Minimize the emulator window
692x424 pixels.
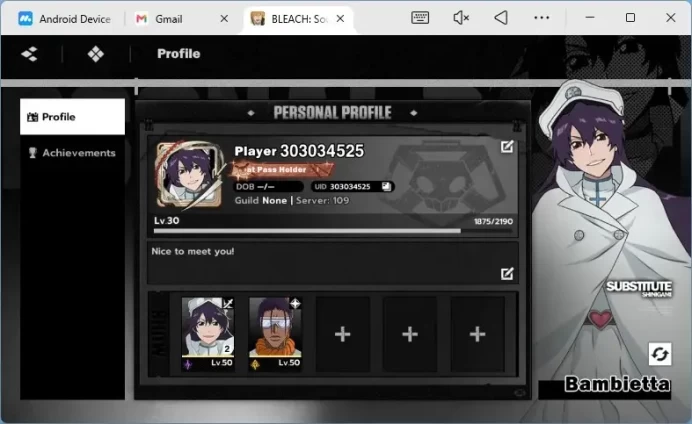(590, 18)
